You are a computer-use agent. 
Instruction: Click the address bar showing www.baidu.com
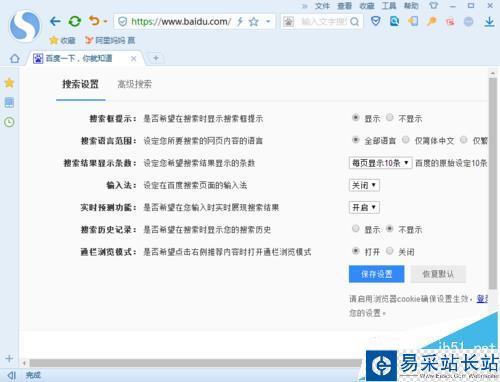point(180,22)
